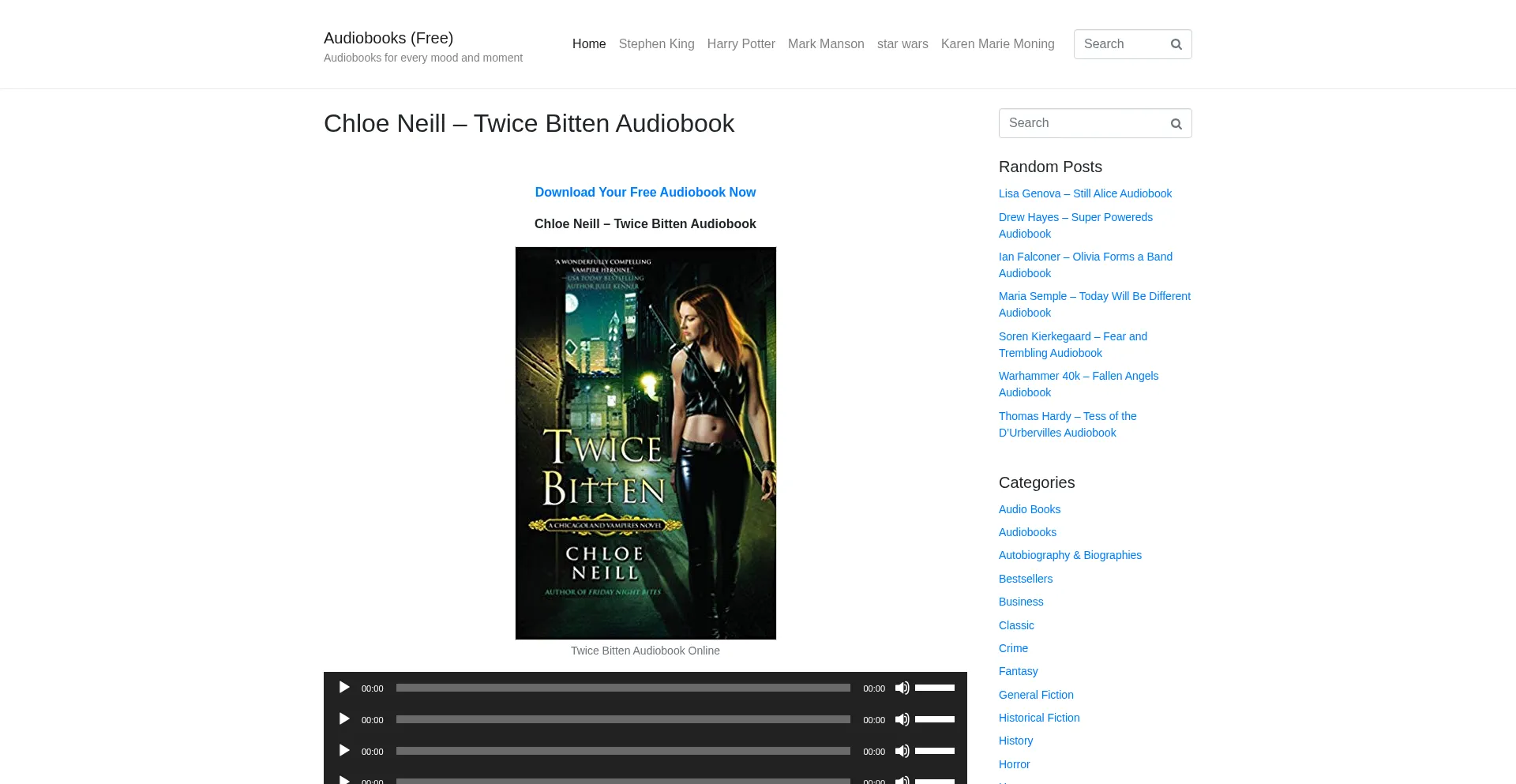The height and width of the screenshot is (784, 1516).
Task: Adjust the first player's volume slider
Action: [x=935, y=688]
